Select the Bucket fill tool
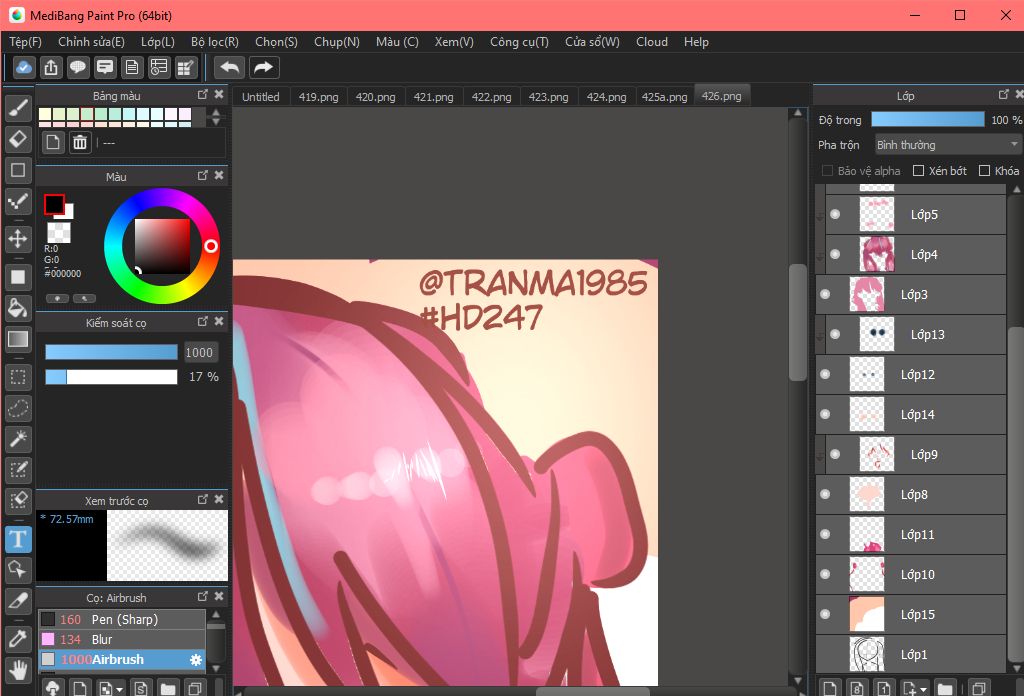This screenshot has width=1024, height=696. pos(18,308)
